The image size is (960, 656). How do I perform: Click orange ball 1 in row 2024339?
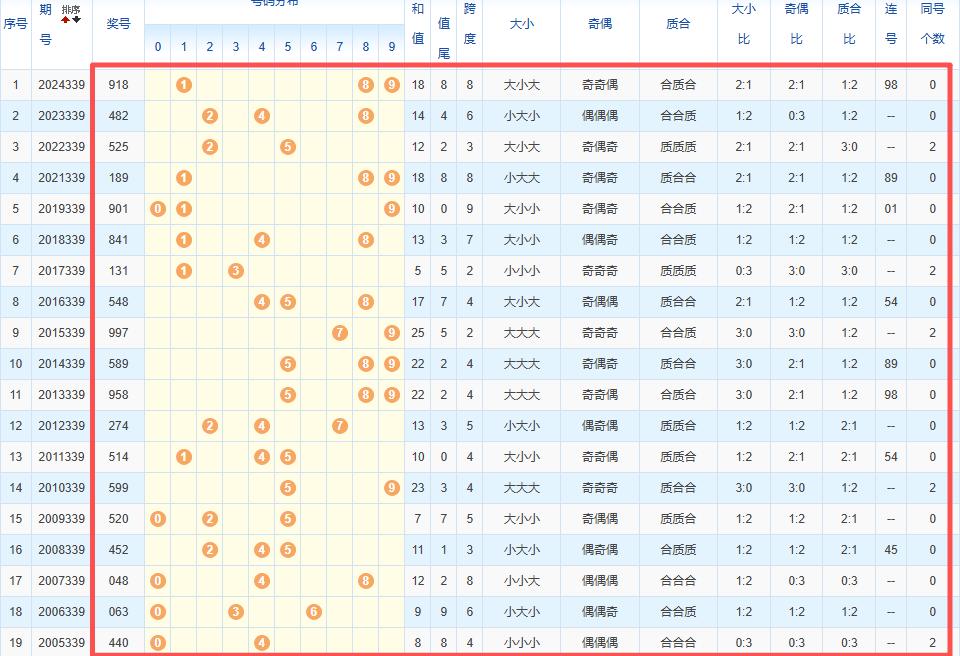(x=184, y=85)
